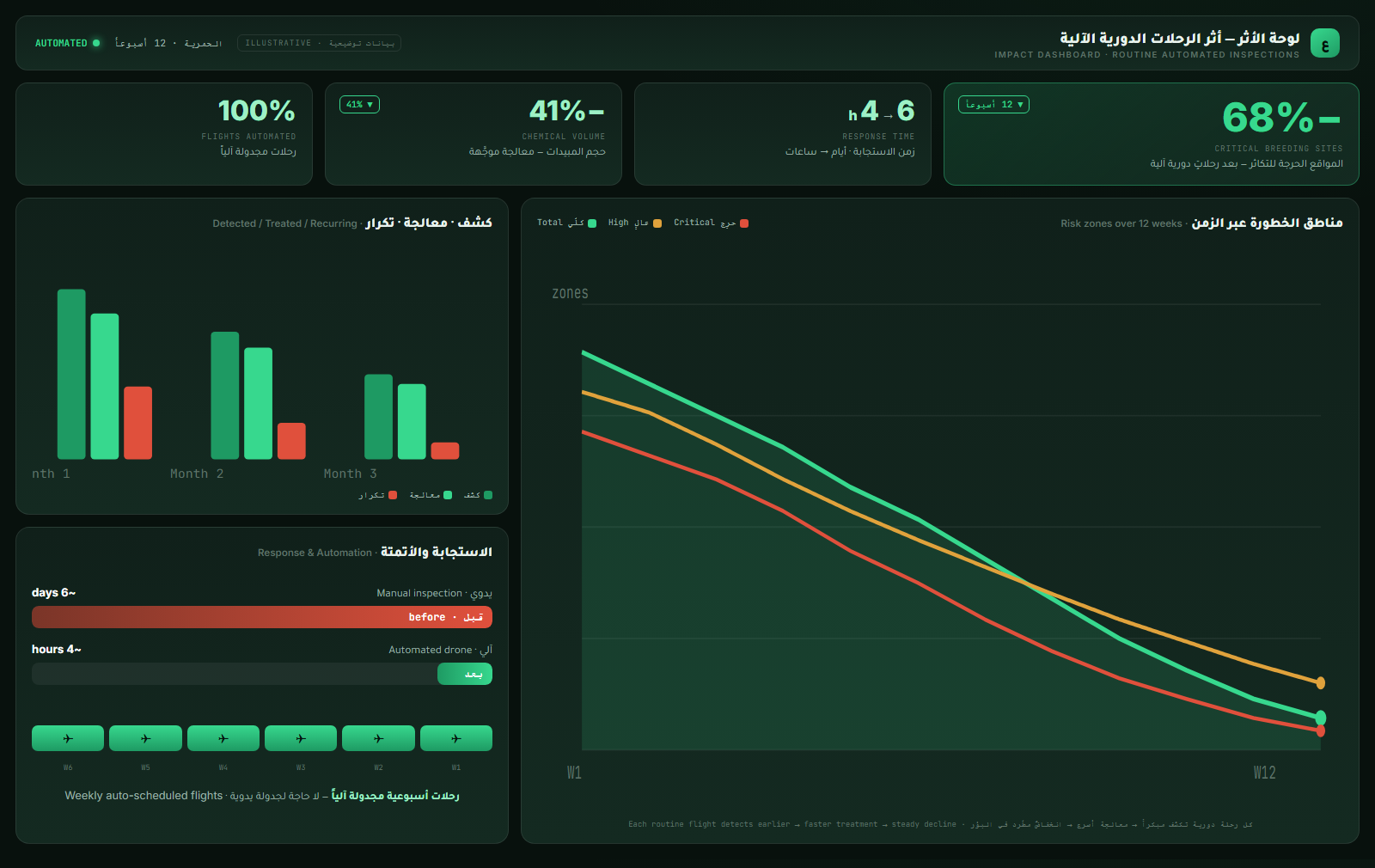Click the red 'before' manual inspection bar
The image size is (1375, 868).
tap(262, 617)
